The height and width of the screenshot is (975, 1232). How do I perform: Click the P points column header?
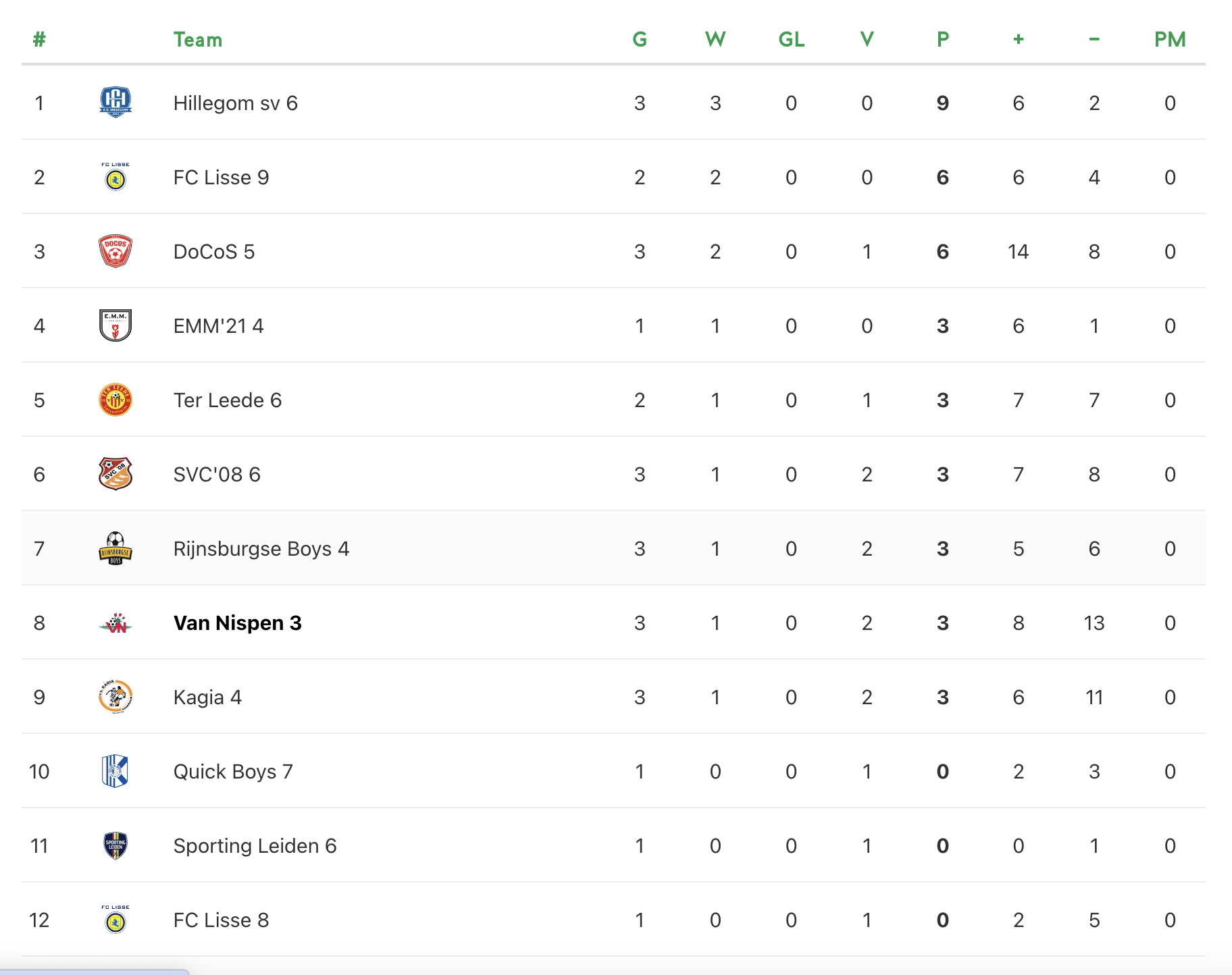943,40
